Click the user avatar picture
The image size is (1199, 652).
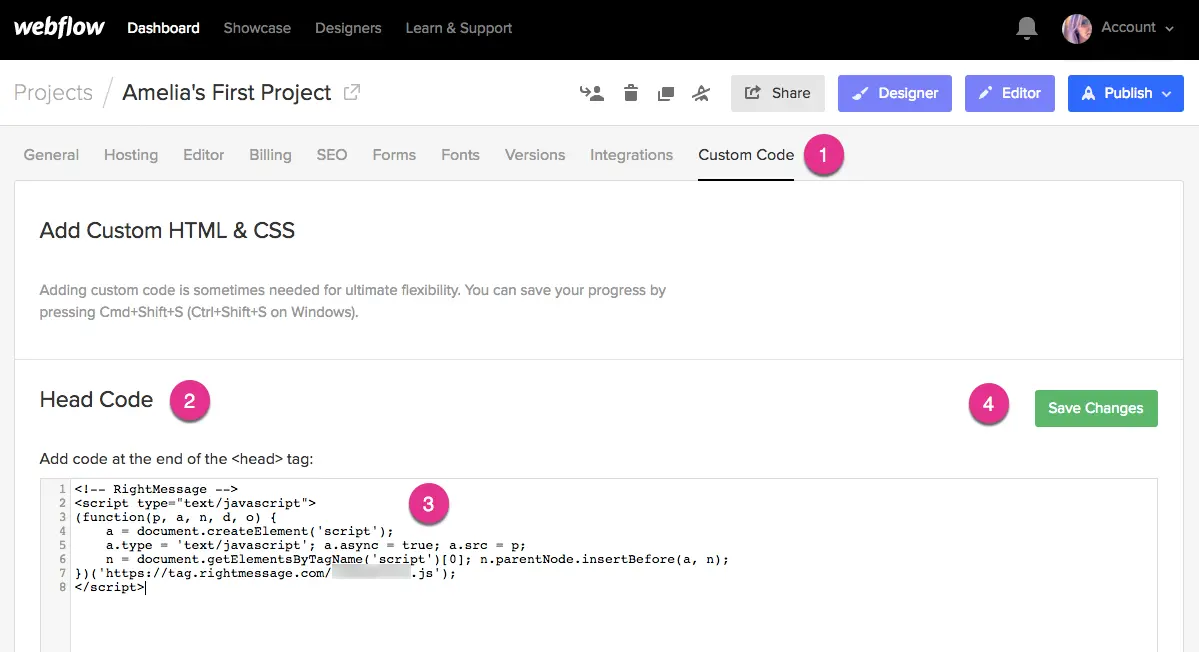pos(1077,28)
